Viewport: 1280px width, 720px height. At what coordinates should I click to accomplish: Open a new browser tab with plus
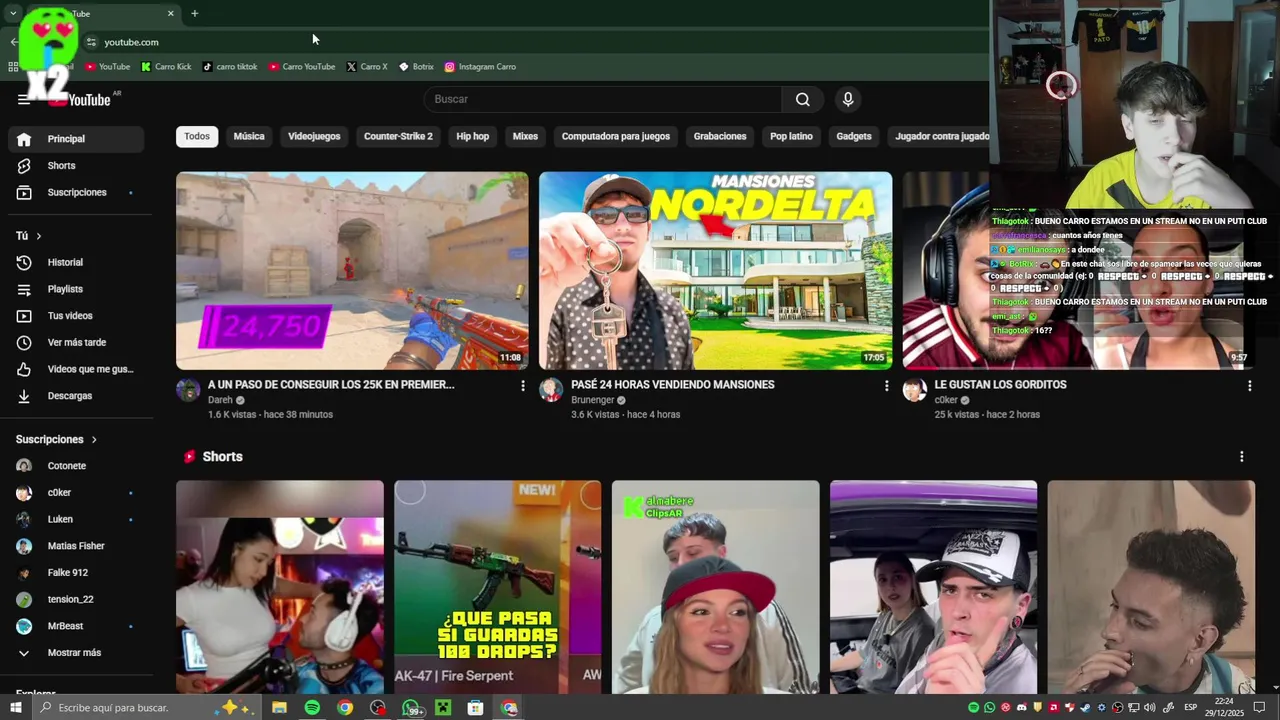194,14
